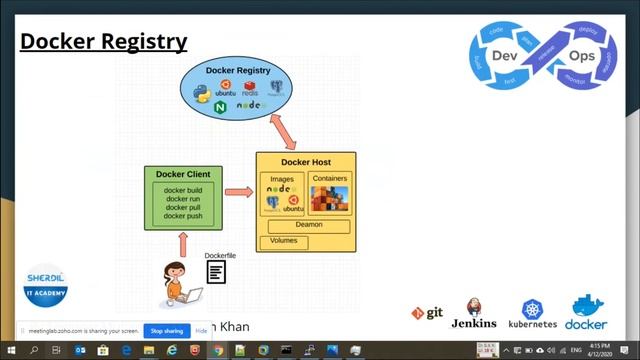Click the Docker Client heading

183,174
